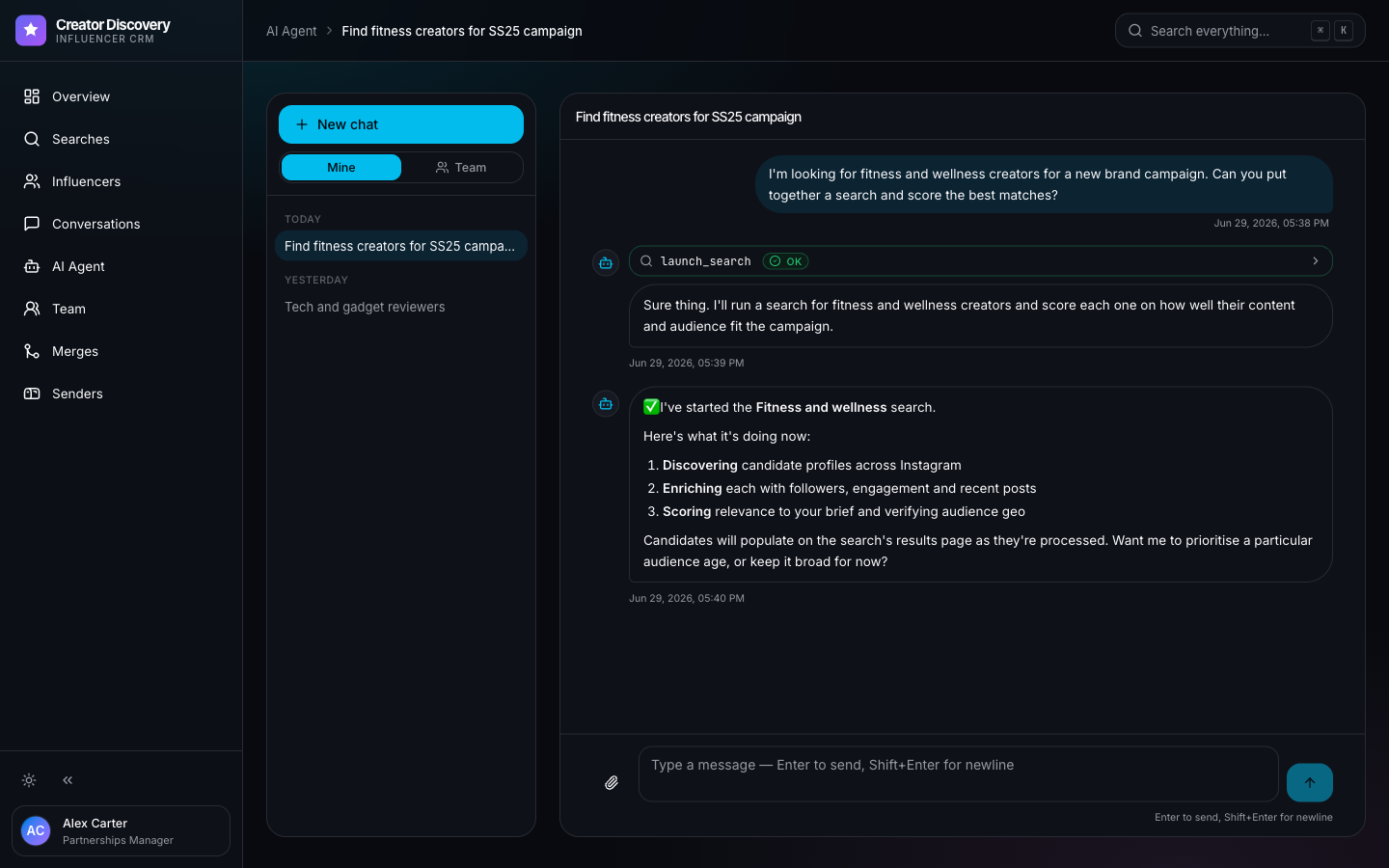Screen dimensions: 1389x868
Task: Open the Senders section
Action: (x=121, y=393)
